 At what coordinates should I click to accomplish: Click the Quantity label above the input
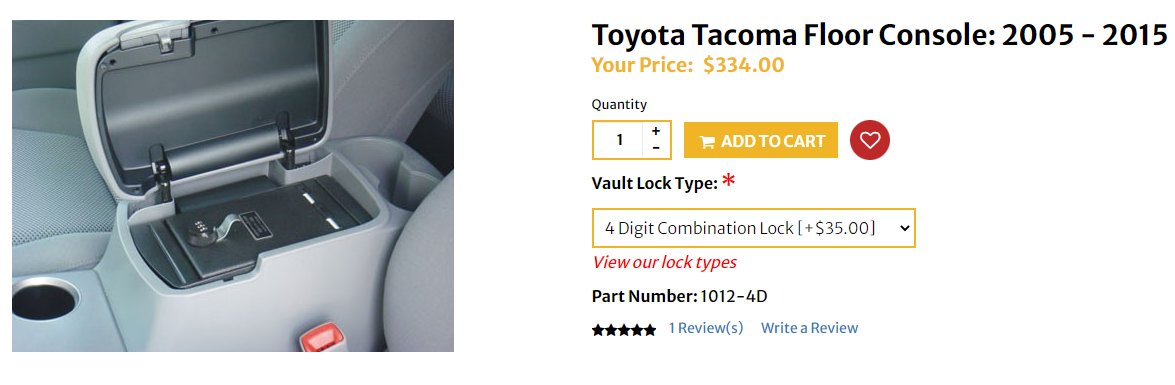pyautogui.click(x=619, y=105)
